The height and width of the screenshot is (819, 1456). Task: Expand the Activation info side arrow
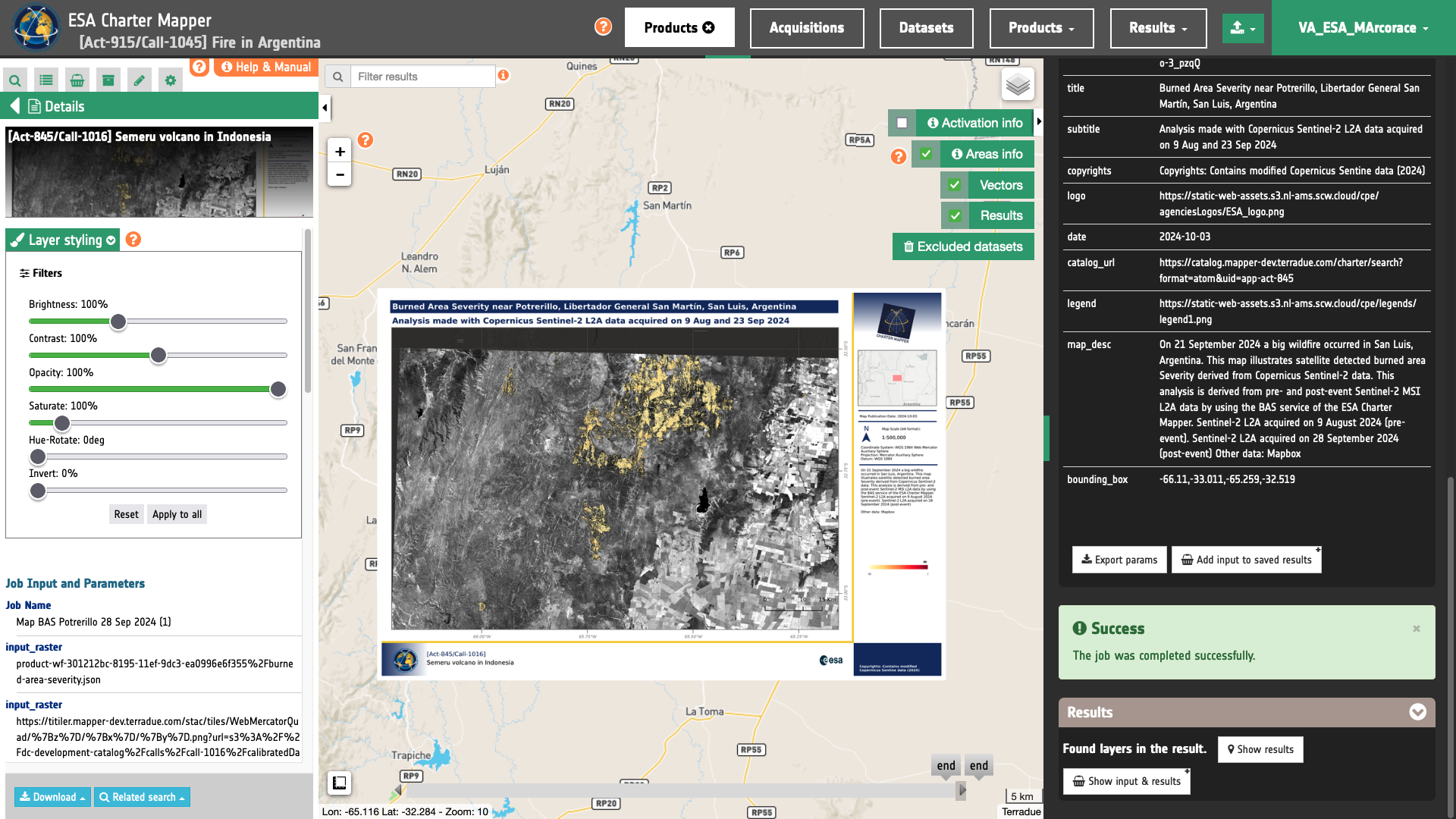click(x=1039, y=121)
